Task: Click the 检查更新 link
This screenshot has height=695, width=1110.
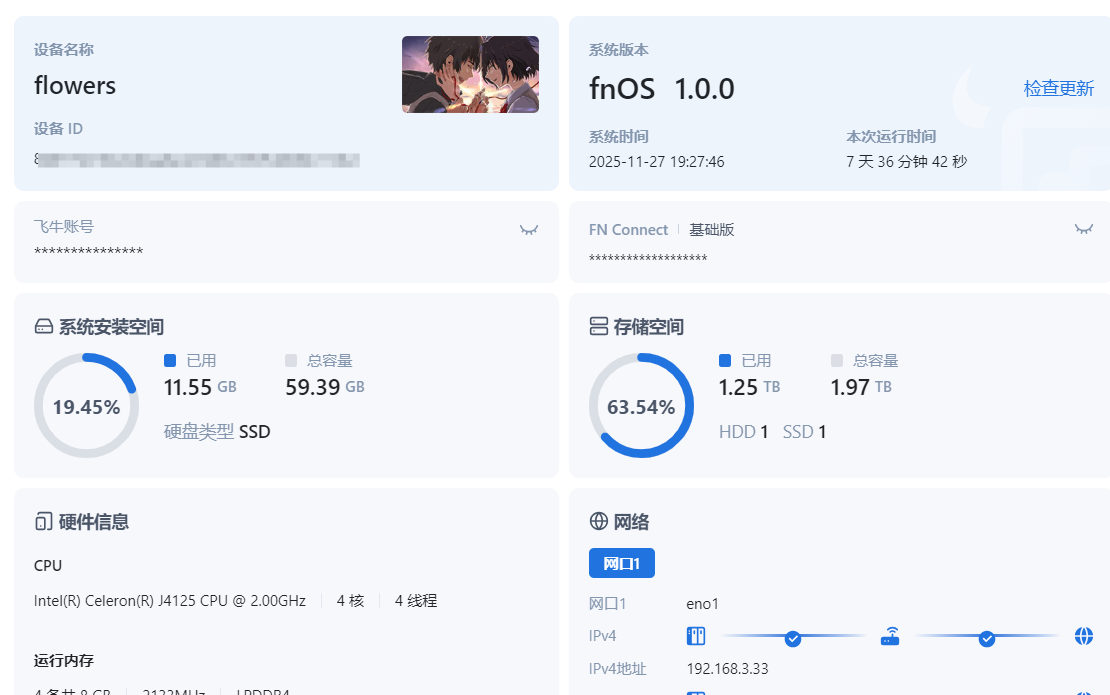Action: [x=1058, y=88]
